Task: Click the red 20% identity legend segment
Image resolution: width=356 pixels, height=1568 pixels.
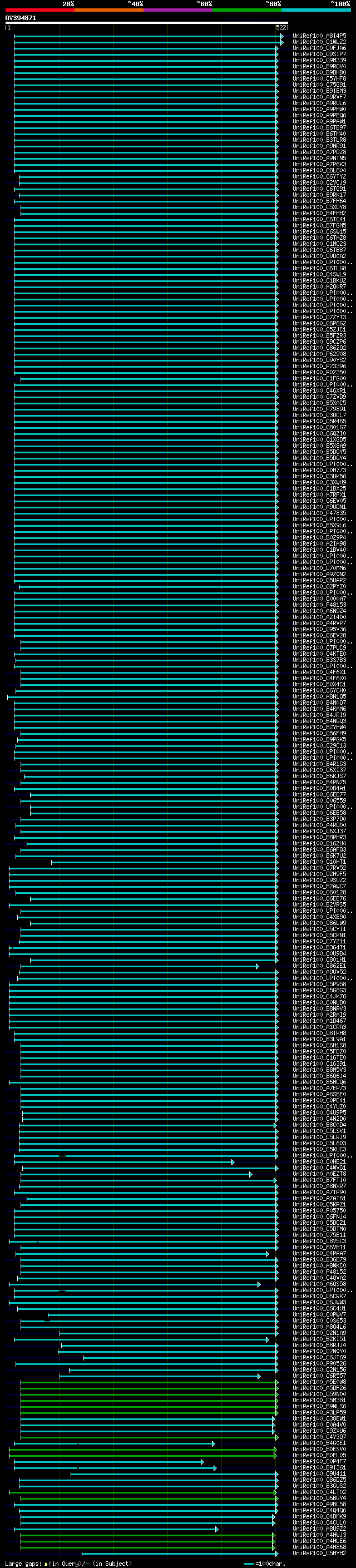Action: (x=39, y=10)
